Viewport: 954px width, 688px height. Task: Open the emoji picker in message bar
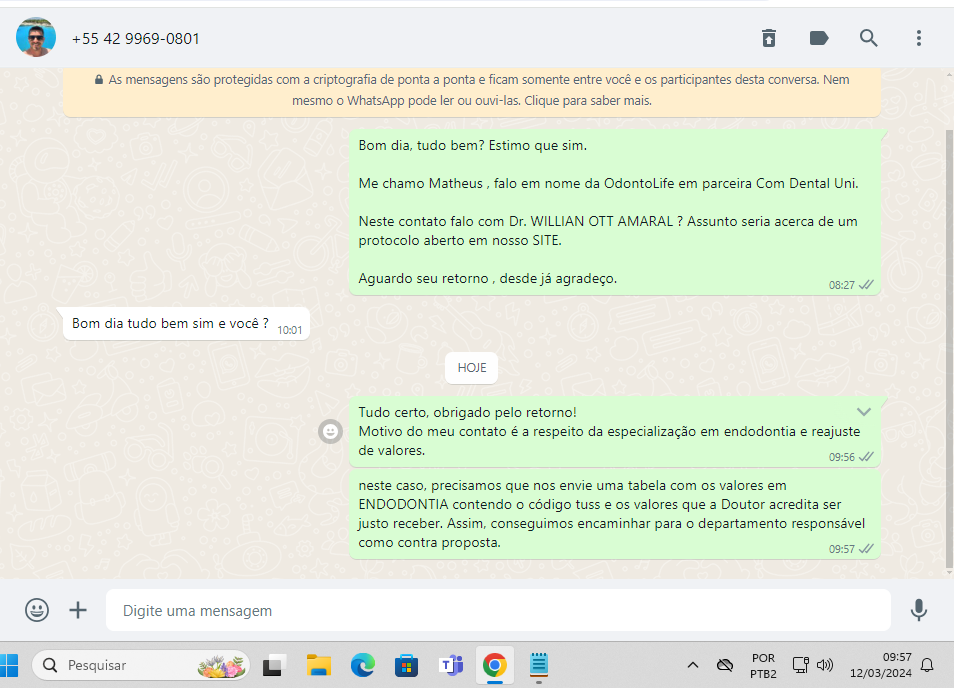37,610
